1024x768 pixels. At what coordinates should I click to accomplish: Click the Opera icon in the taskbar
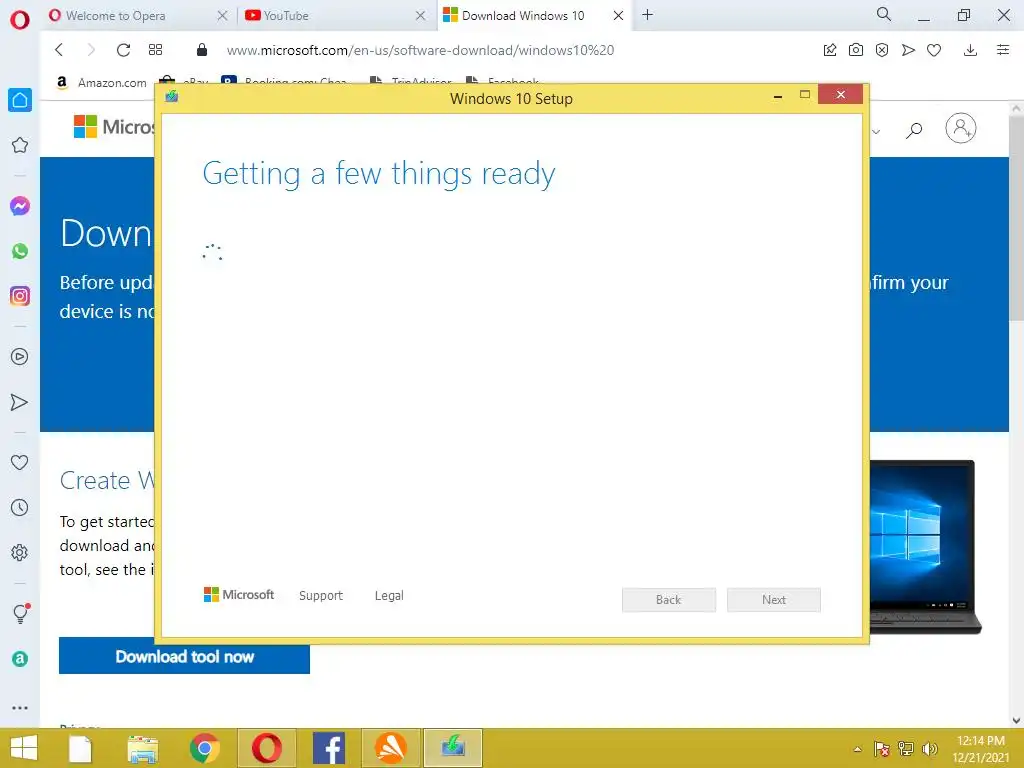266,748
